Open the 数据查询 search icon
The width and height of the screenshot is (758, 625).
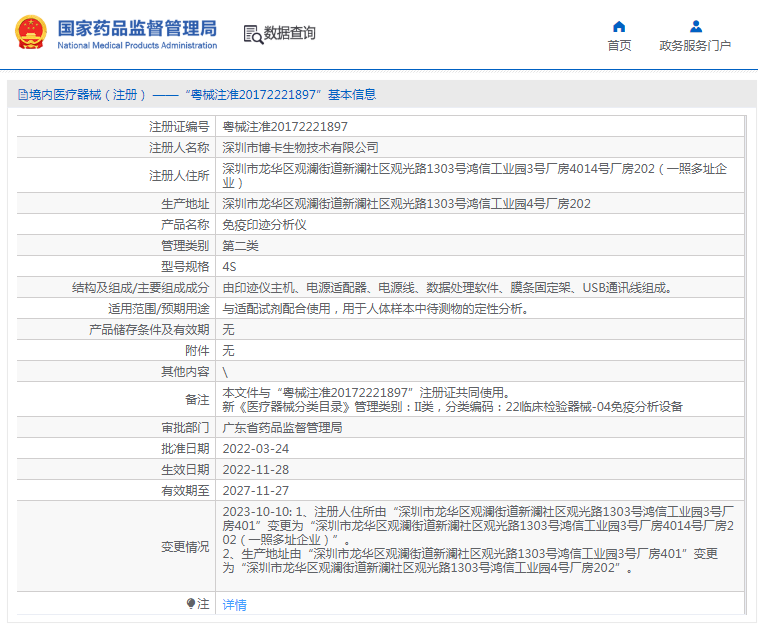click(253, 34)
